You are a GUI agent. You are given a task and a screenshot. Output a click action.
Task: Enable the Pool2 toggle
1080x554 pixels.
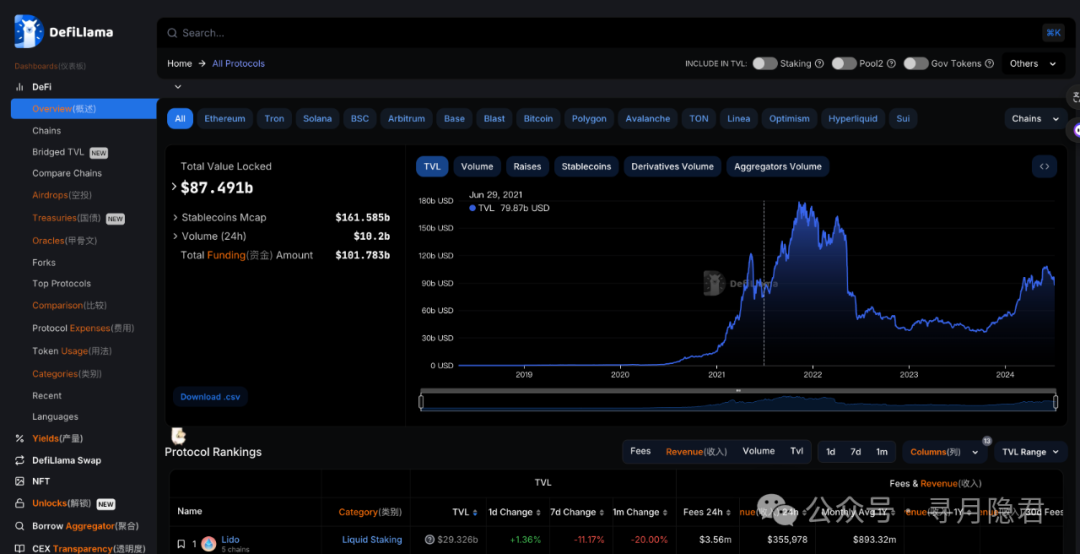tap(844, 64)
